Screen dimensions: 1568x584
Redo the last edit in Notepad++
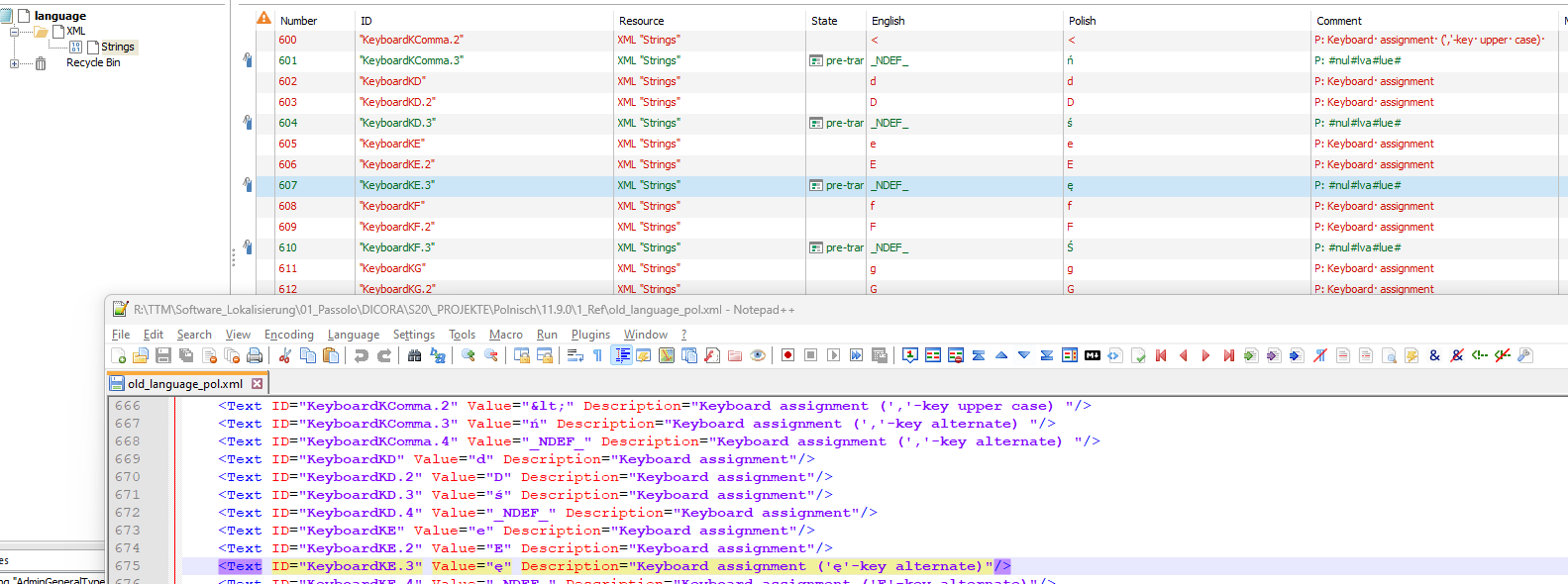click(384, 356)
